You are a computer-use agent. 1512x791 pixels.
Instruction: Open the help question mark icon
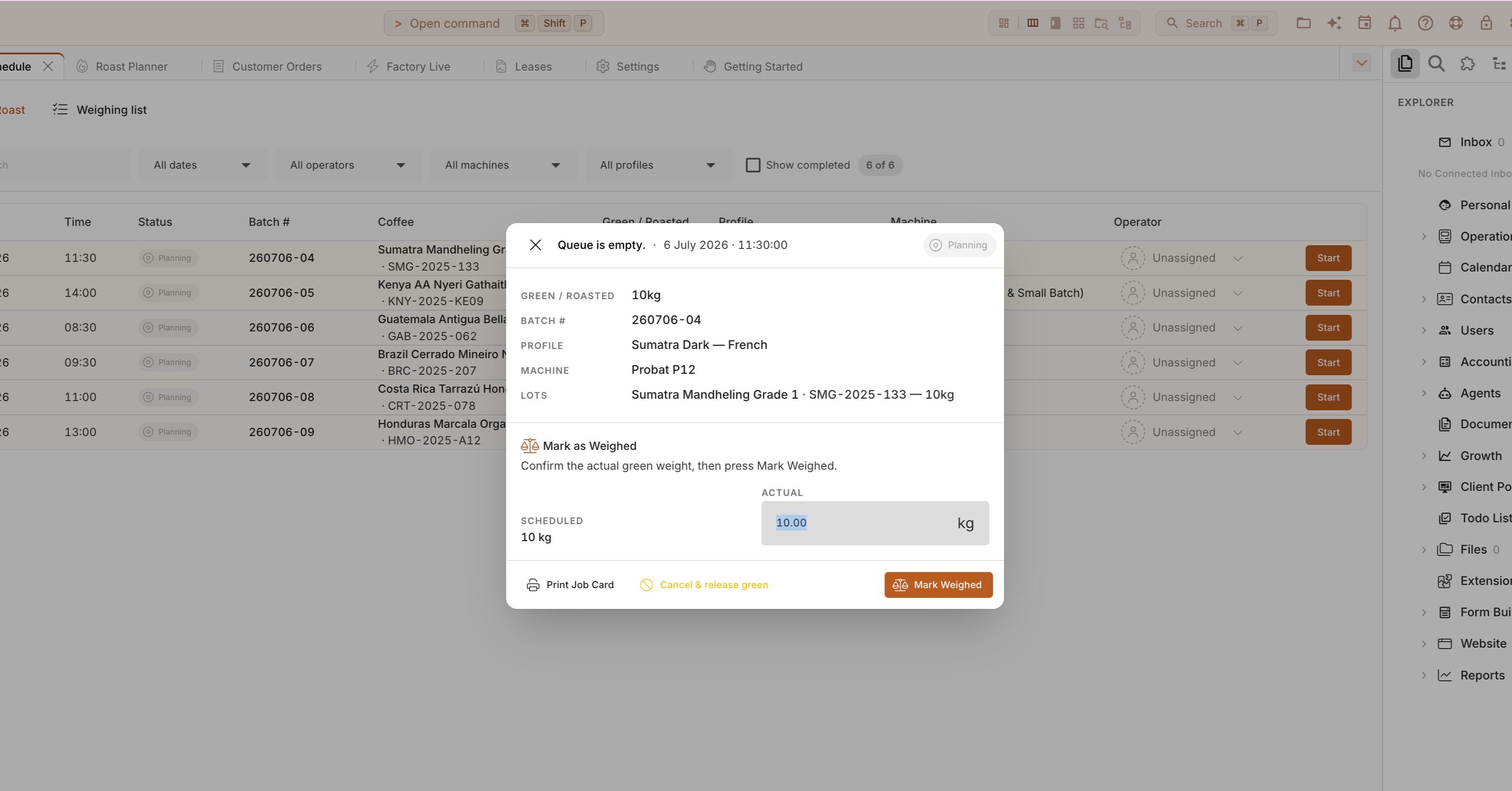pyautogui.click(x=1425, y=24)
